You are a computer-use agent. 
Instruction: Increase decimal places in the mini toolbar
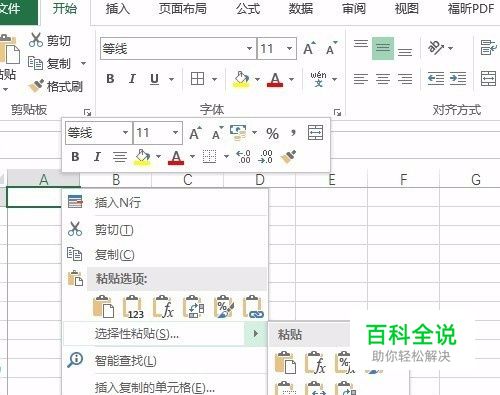coord(243,157)
